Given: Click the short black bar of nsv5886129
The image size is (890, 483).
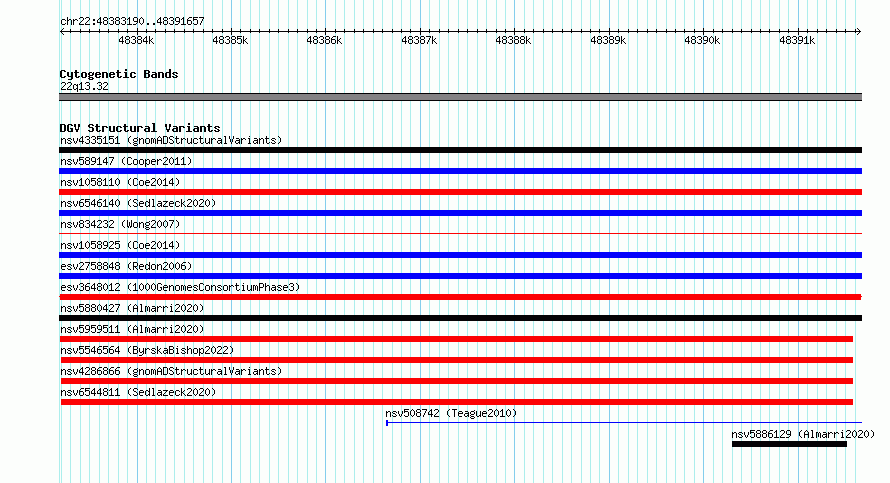Looking at the screenshot, I should [789, 444].
